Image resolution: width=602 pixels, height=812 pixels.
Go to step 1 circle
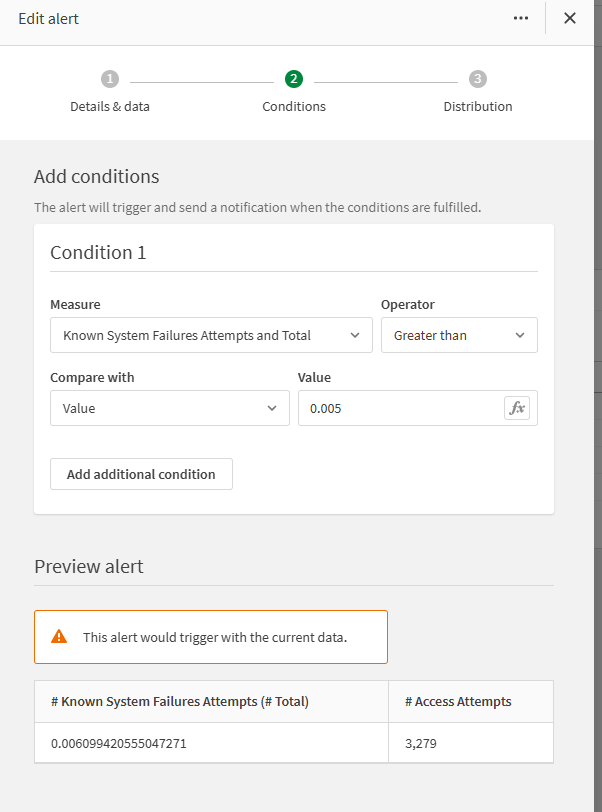110,79
